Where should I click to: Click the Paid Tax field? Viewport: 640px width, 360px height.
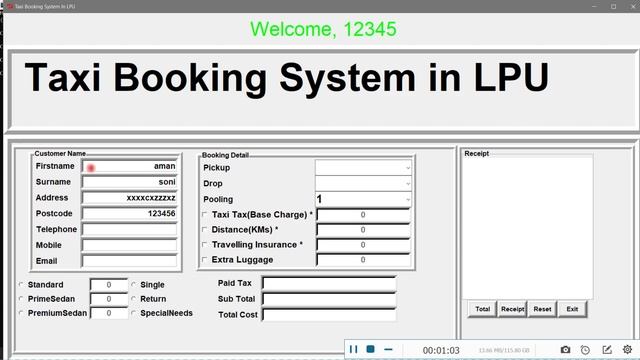pyautogui.click(x=329, y=283)
